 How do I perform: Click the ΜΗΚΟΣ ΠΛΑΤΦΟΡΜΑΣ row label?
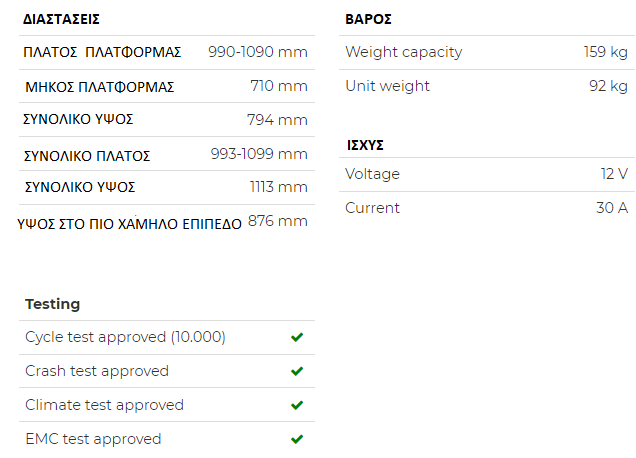(100, 87)
